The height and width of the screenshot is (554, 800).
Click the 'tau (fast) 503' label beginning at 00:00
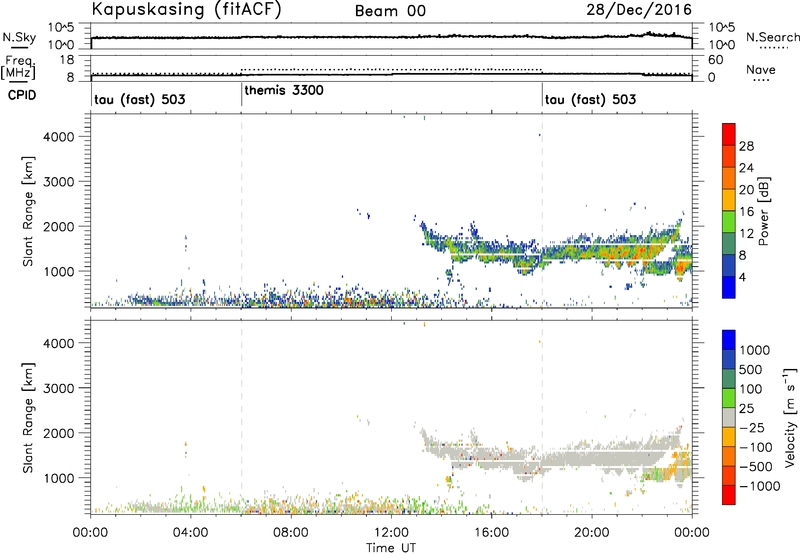(x=140, y=99)
